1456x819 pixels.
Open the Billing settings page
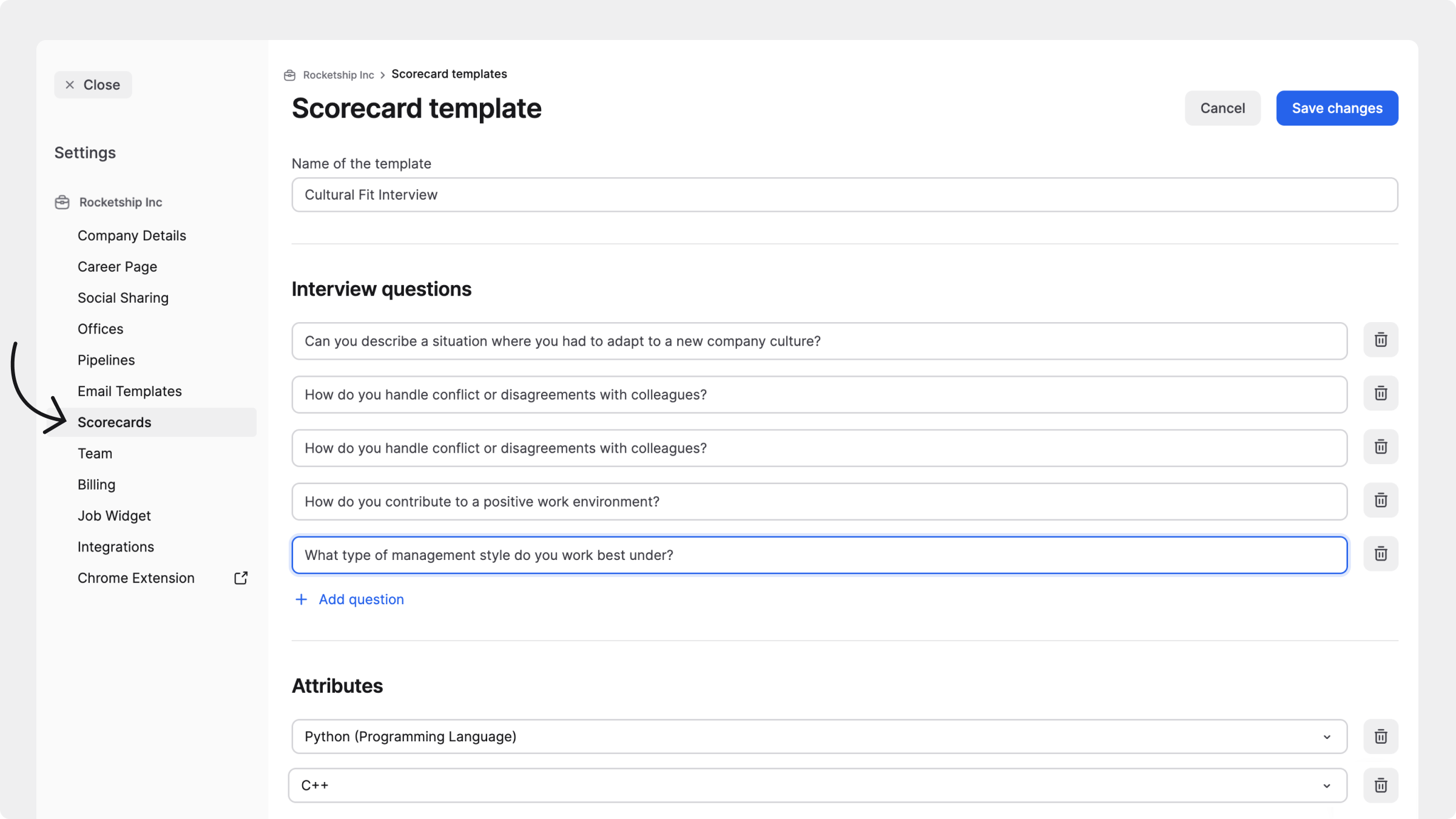(x=96, y=485)
